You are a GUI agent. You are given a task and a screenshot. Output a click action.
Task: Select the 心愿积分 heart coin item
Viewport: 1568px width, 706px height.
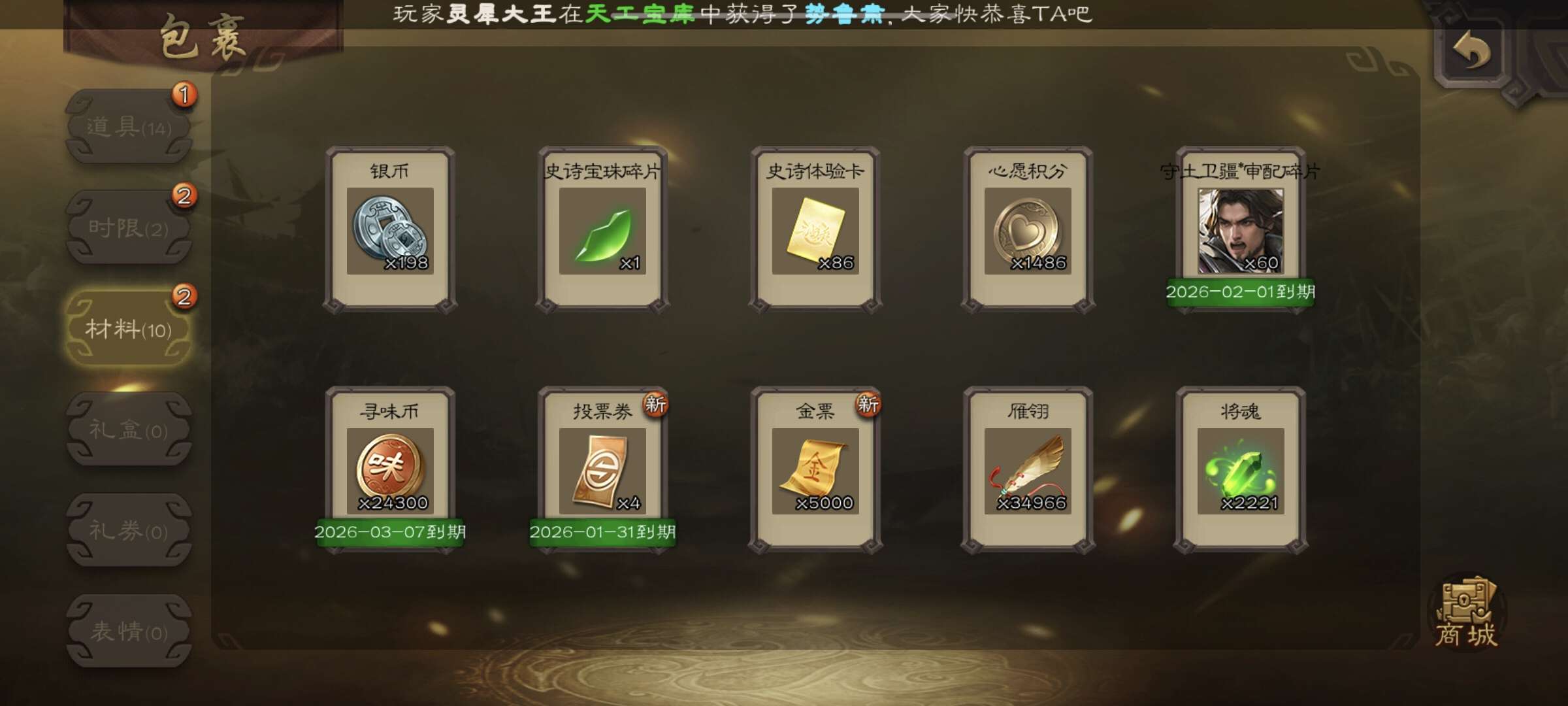tap(1028, 230)
